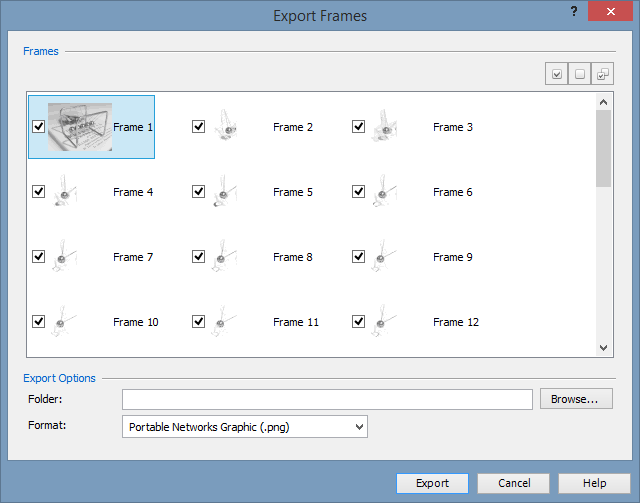Select the Frame 9 thumbnail image

click(x=384, y=256)
